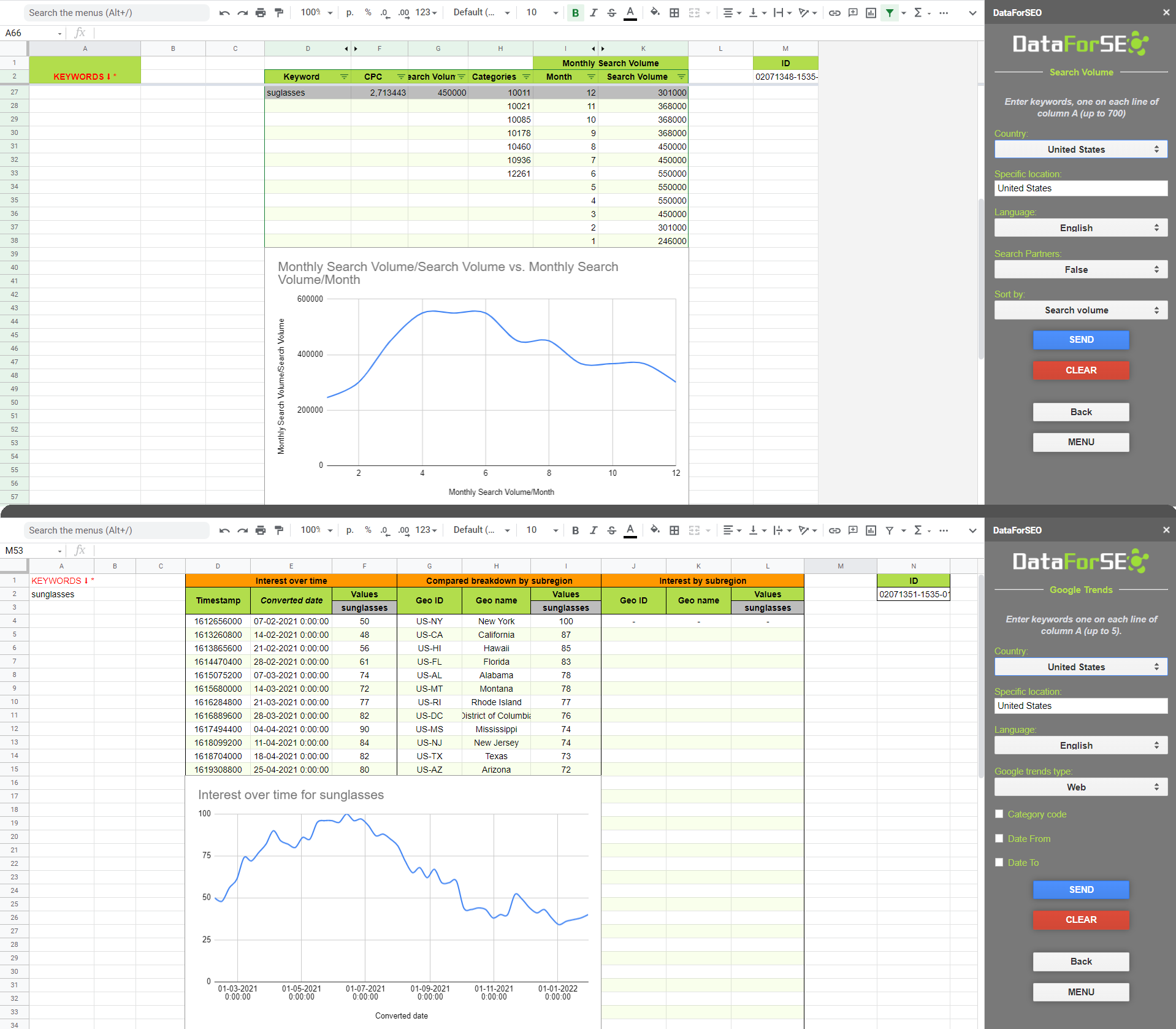The height and width of the screenshot is (1029, 1176).
Task: Click Bold icon in bottom spreadsheet toolbar
Action: point(575,530)
